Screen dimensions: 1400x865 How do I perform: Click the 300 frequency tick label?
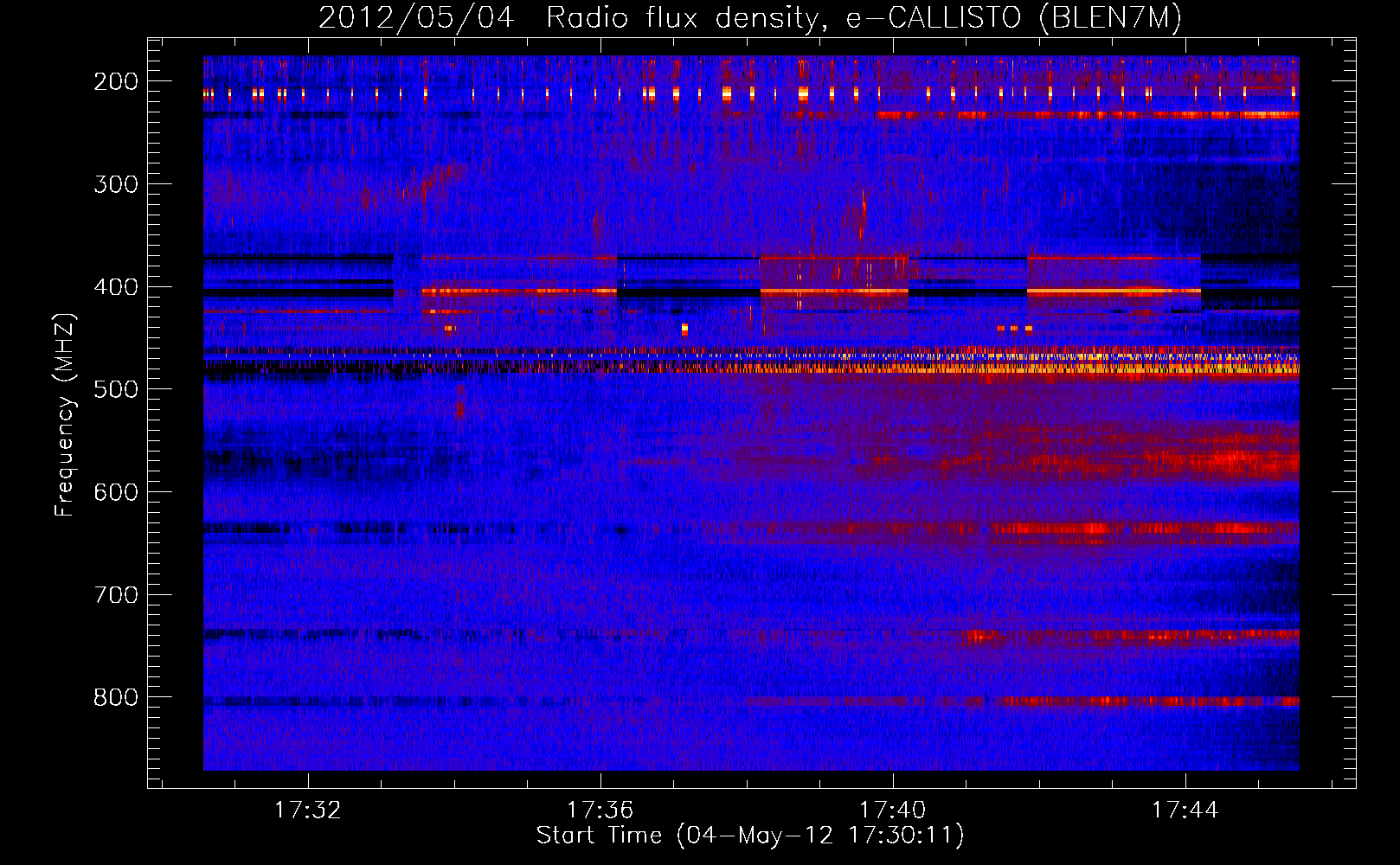(116, 184)
